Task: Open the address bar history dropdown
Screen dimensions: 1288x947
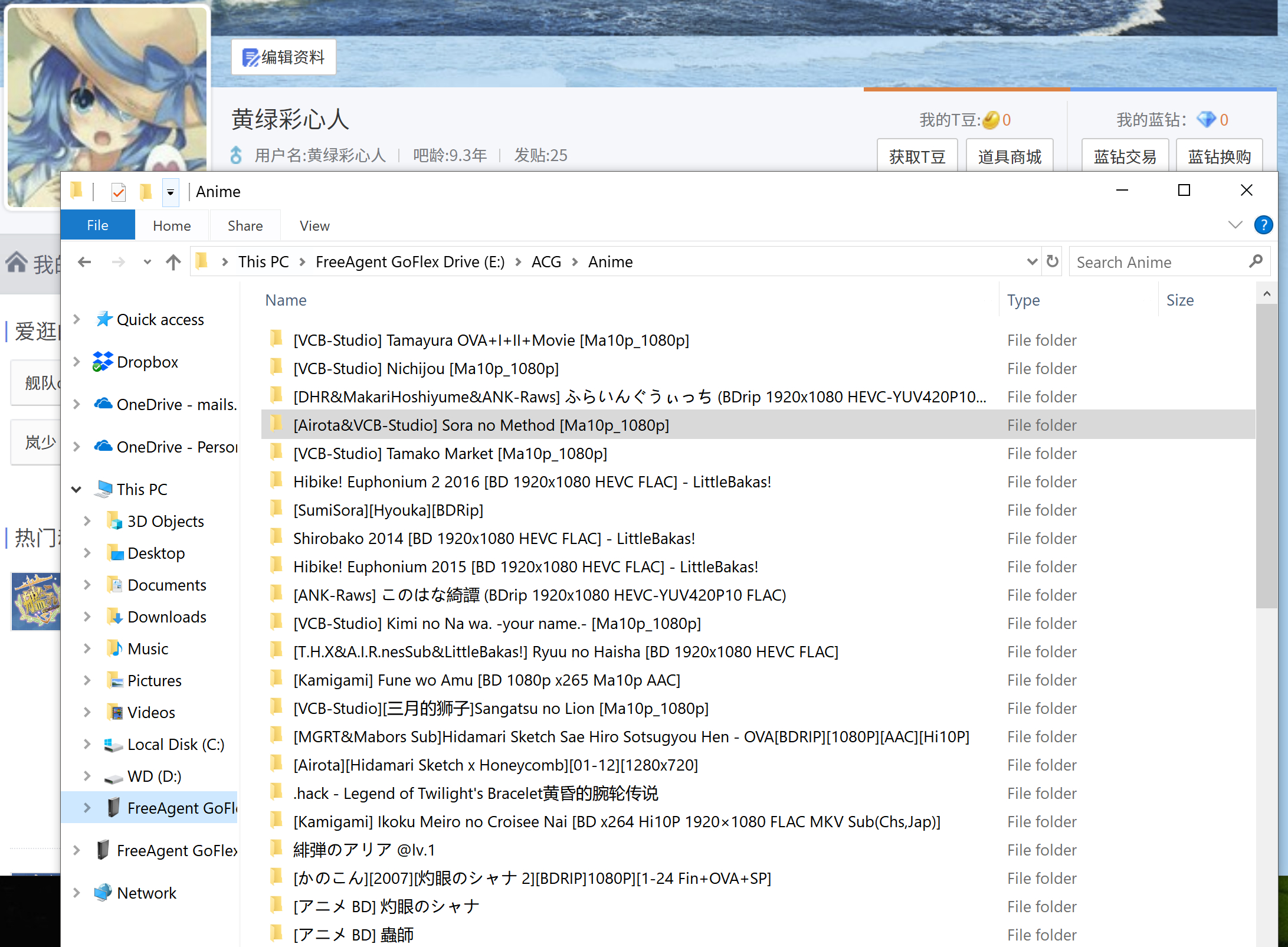Action: point(1032,261)
